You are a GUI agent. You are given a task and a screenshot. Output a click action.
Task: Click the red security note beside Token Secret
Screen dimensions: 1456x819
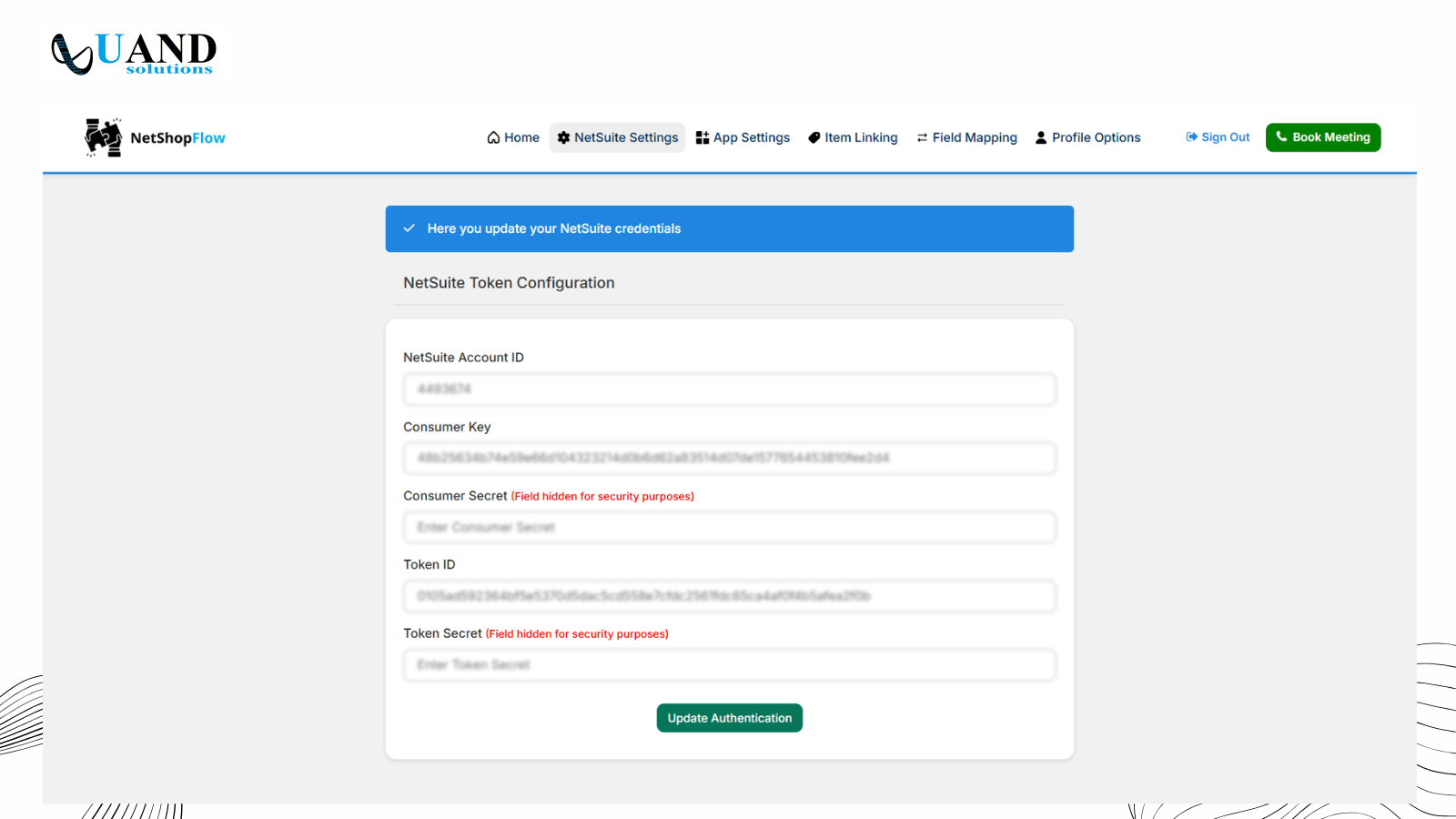pyautogui.click(x=577, y=634)
